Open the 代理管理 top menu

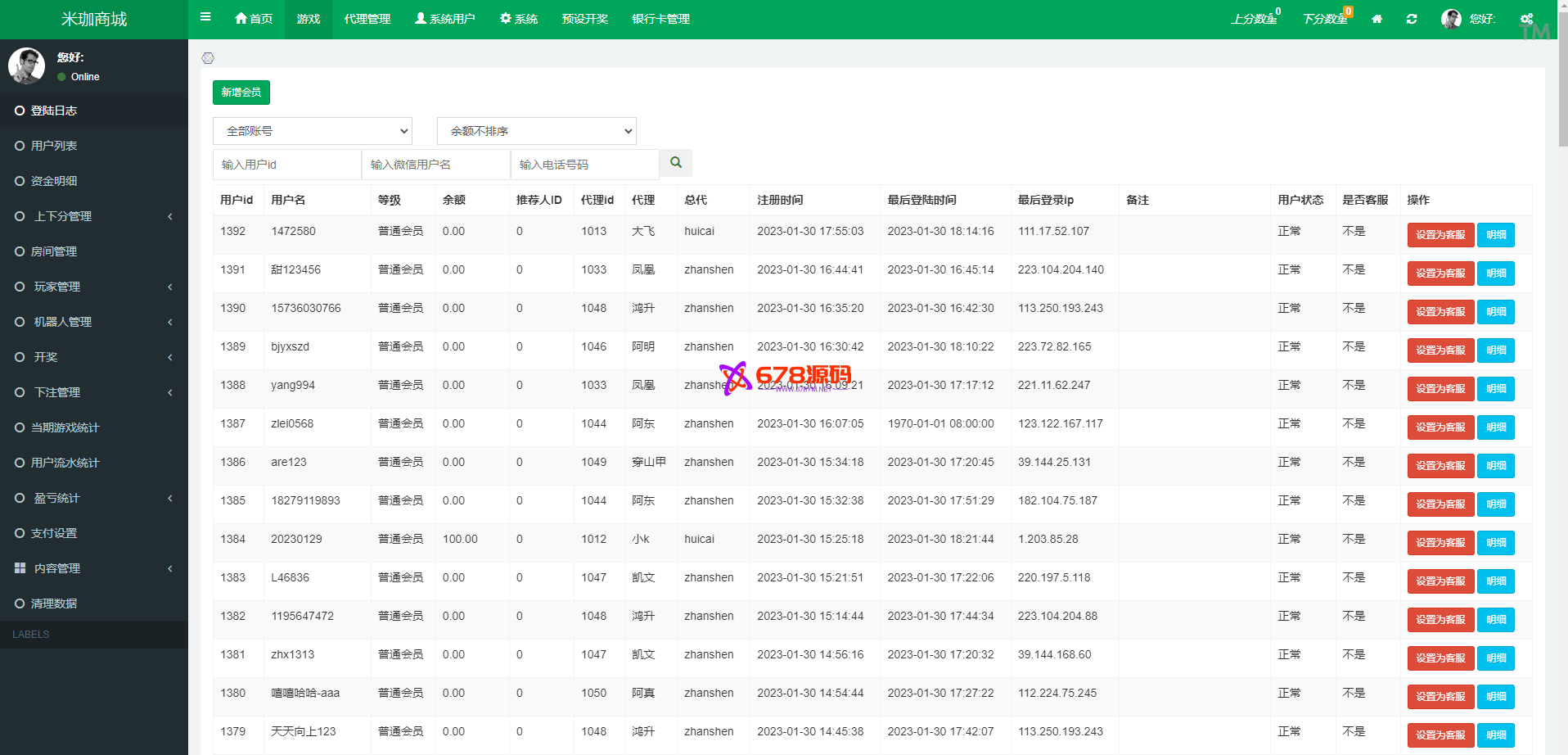[367, 19]
